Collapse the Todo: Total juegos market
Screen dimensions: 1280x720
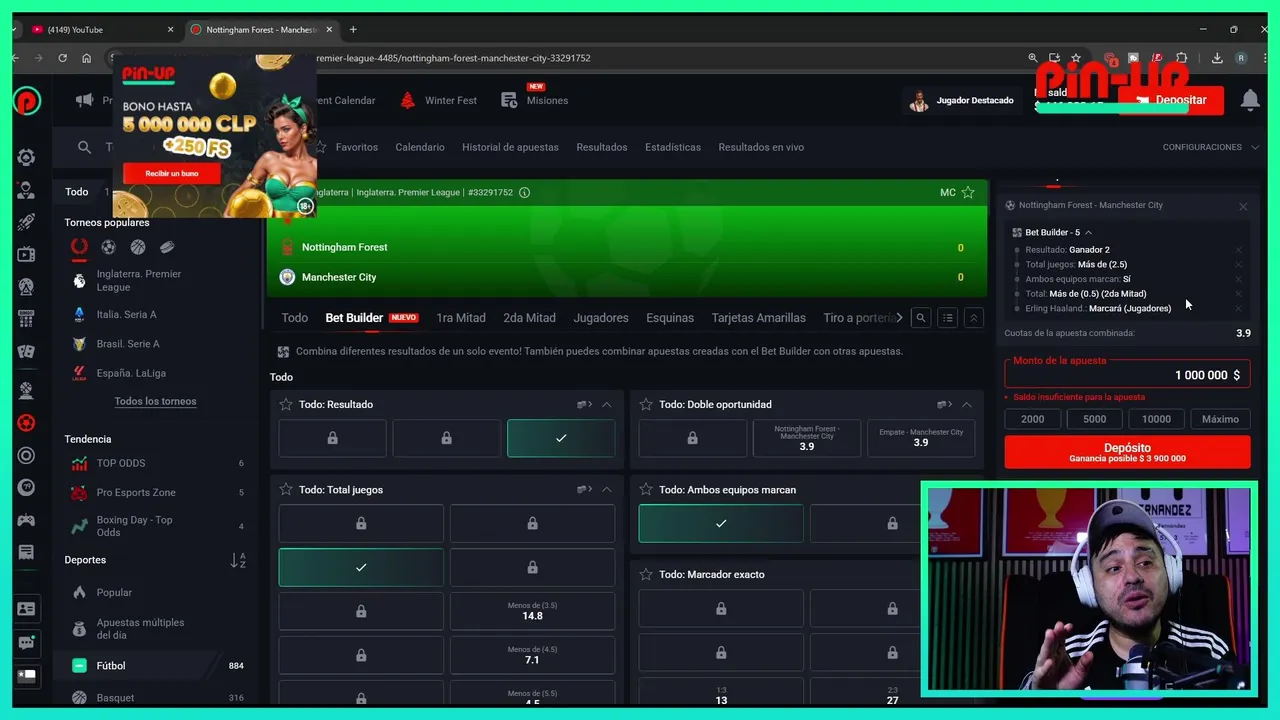606,490
